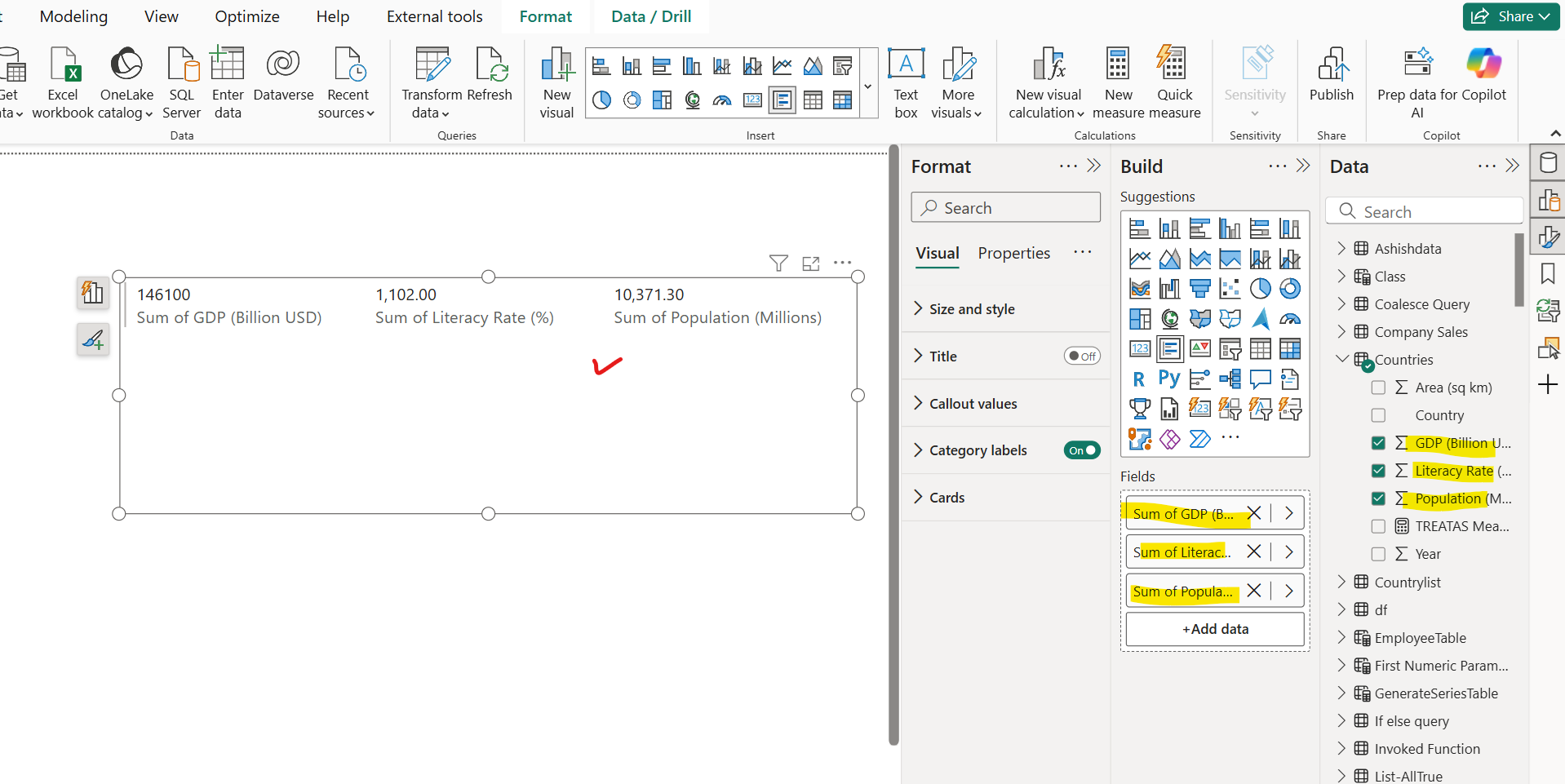Expand the Callout values section
Screen dimensions: 1565x784
[973, 404]
